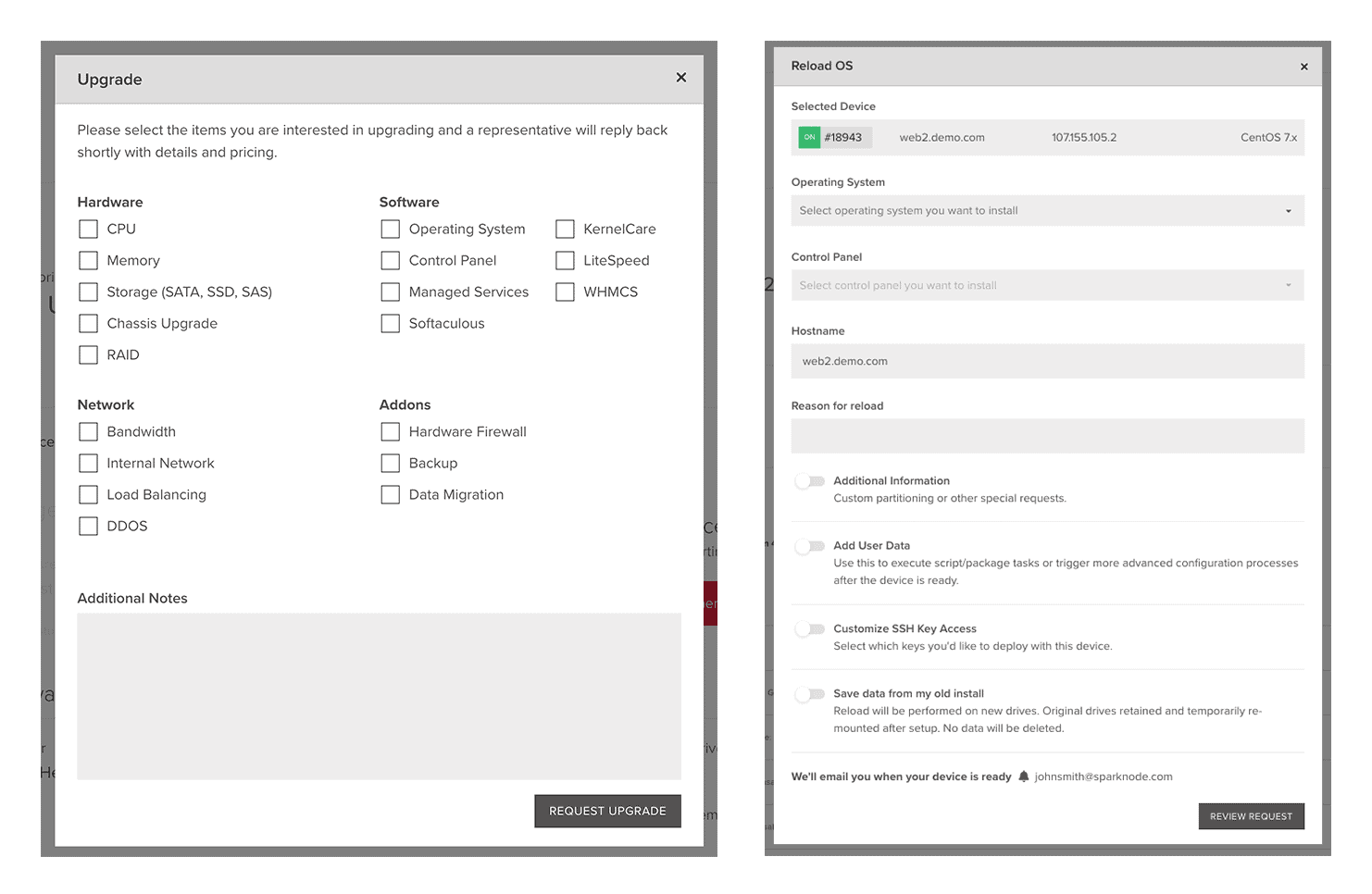The height and width of the screenshot is (894, 1372).
Task: Check the CPU hardware checkbox
Action: pos(89,230)
